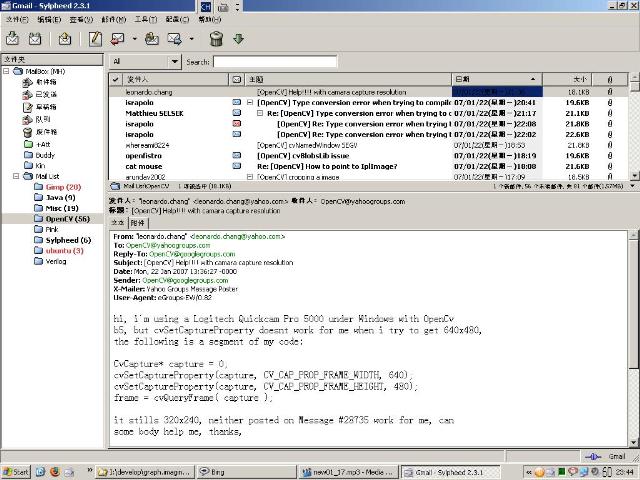Select the queue folder icon under MailBox
The height and width of the screenshot is (480, 640).
tap(27, 119)
